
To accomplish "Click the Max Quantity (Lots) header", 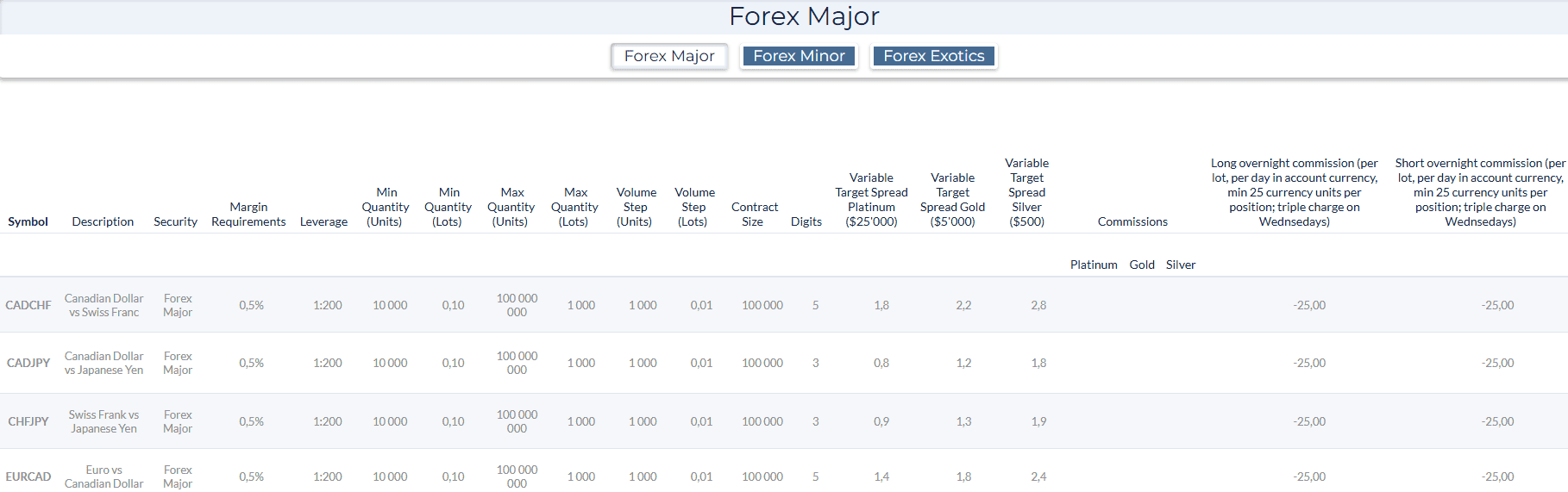I will click(574, 207).
